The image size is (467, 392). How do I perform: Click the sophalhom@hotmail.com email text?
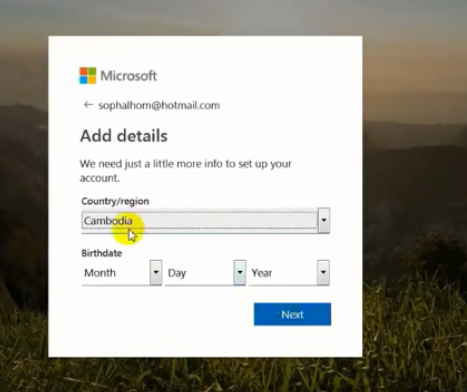click(159, 105)
